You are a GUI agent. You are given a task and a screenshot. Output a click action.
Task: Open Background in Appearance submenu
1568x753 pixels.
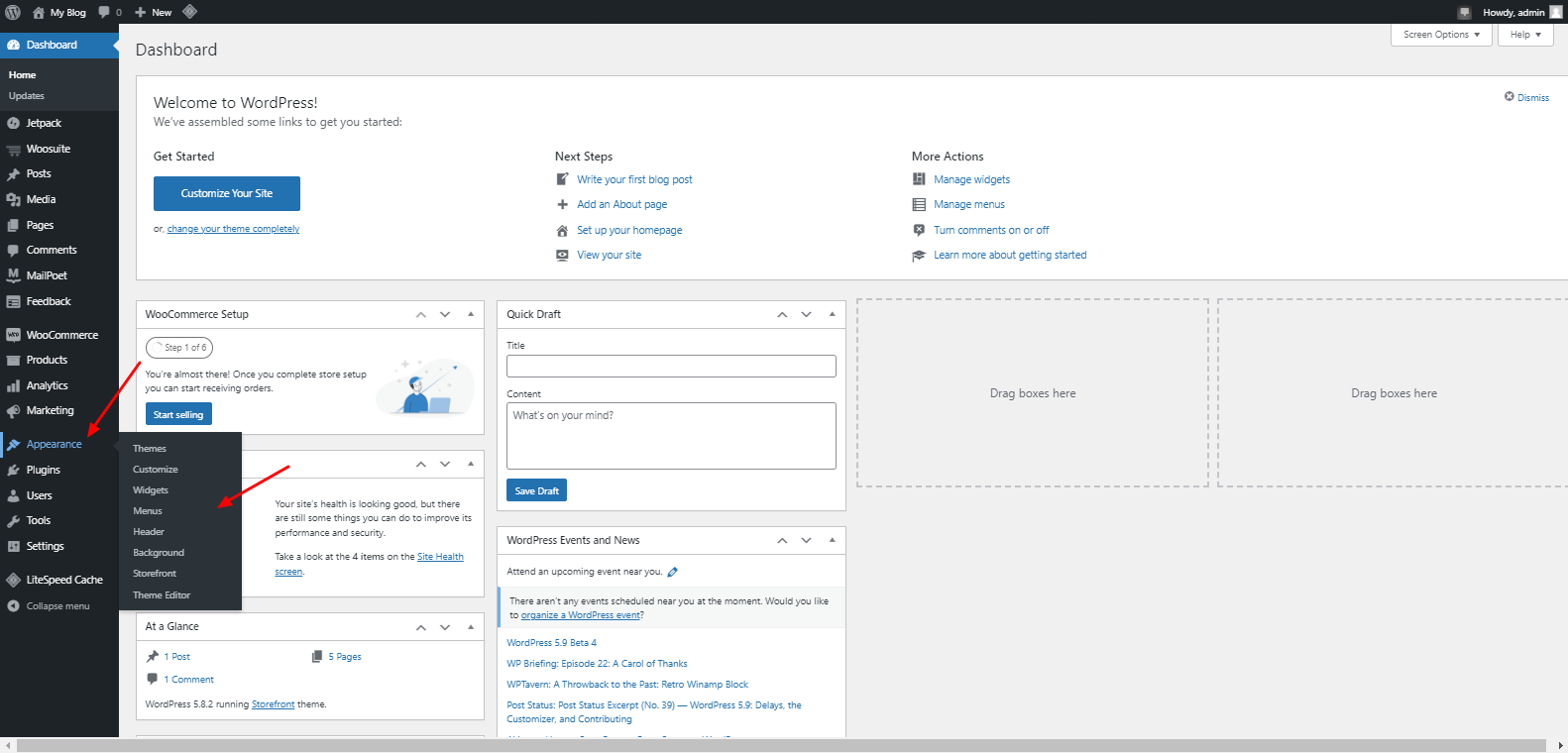coord(159,553)
